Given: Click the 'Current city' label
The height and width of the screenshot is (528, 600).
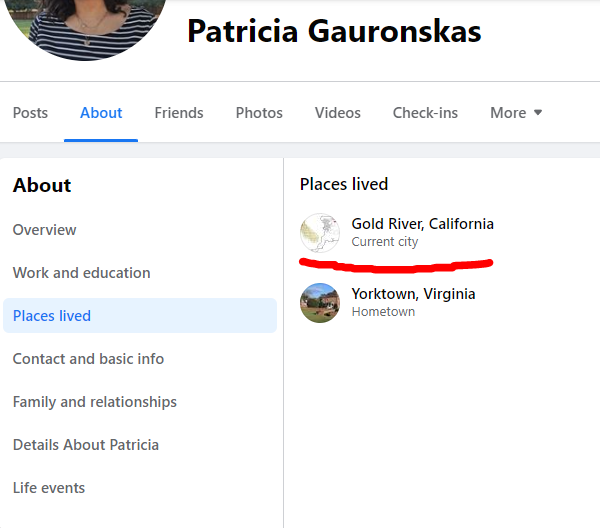Looking at the screenshot, I should point(385,242).
